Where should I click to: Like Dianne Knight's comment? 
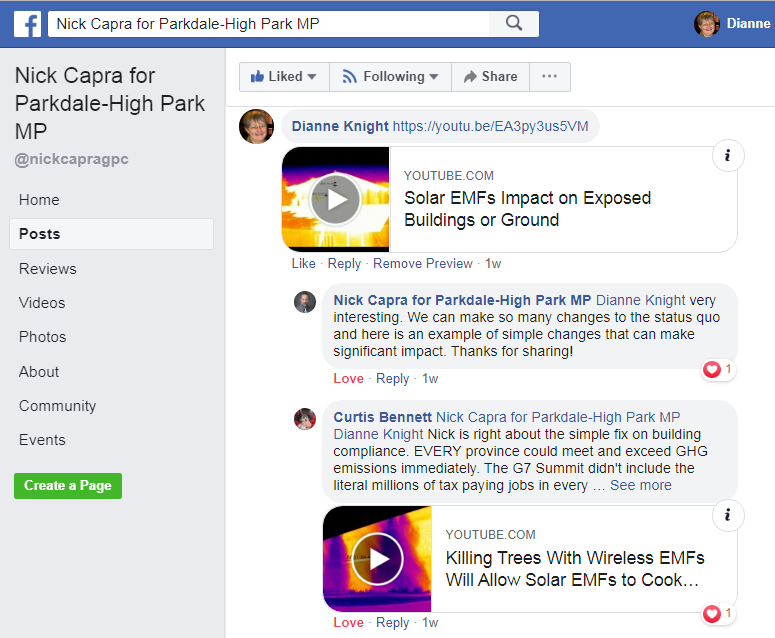(303, 263)
